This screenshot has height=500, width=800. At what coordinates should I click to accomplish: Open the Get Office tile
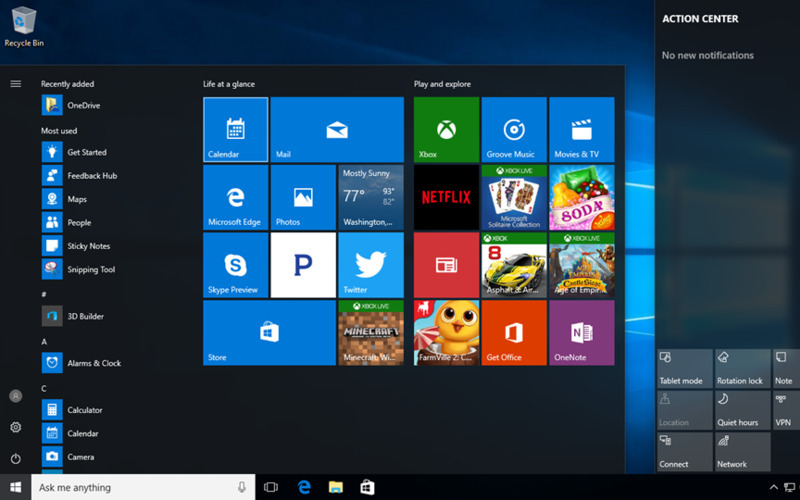pyautogui.click(x=514, y=333)
